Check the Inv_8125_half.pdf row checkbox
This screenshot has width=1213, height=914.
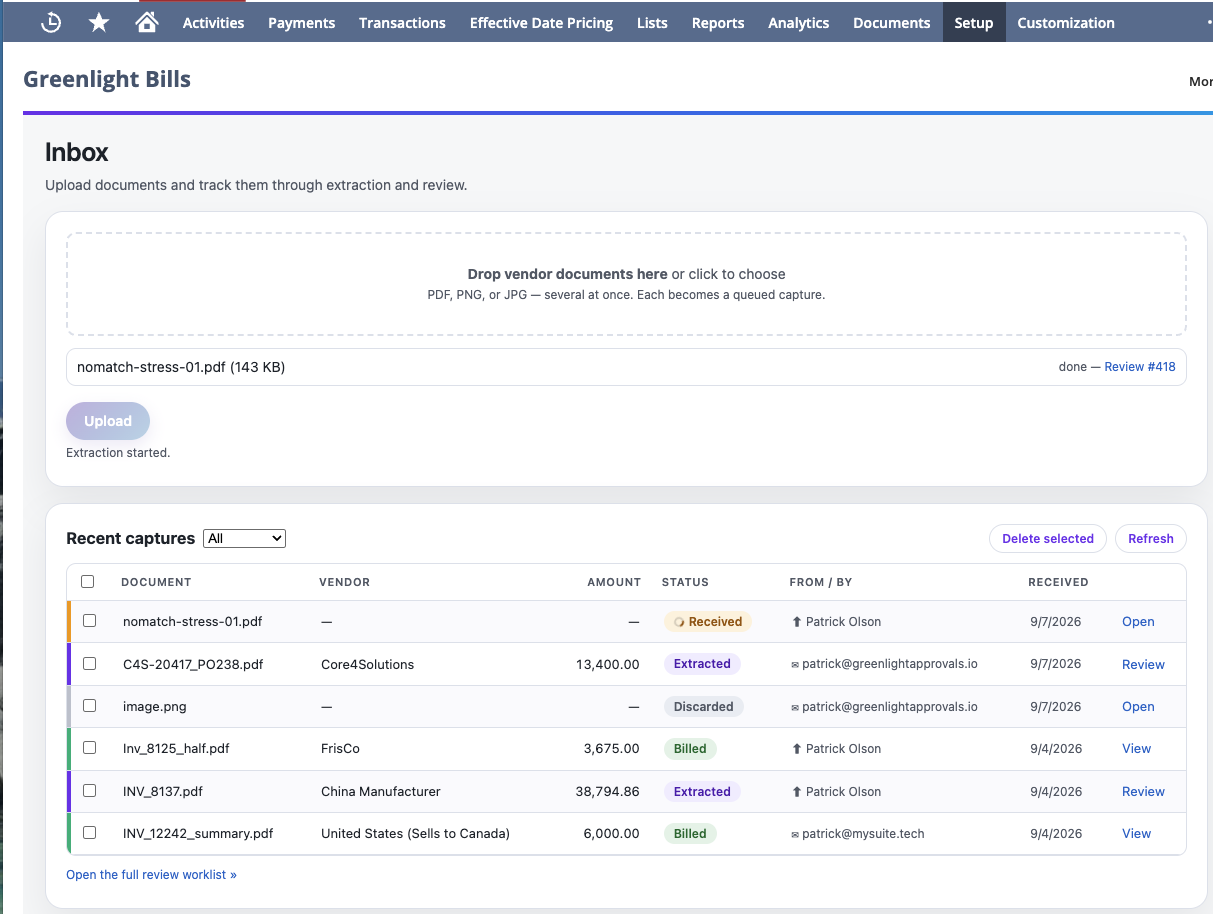click(x=90, y=748)
